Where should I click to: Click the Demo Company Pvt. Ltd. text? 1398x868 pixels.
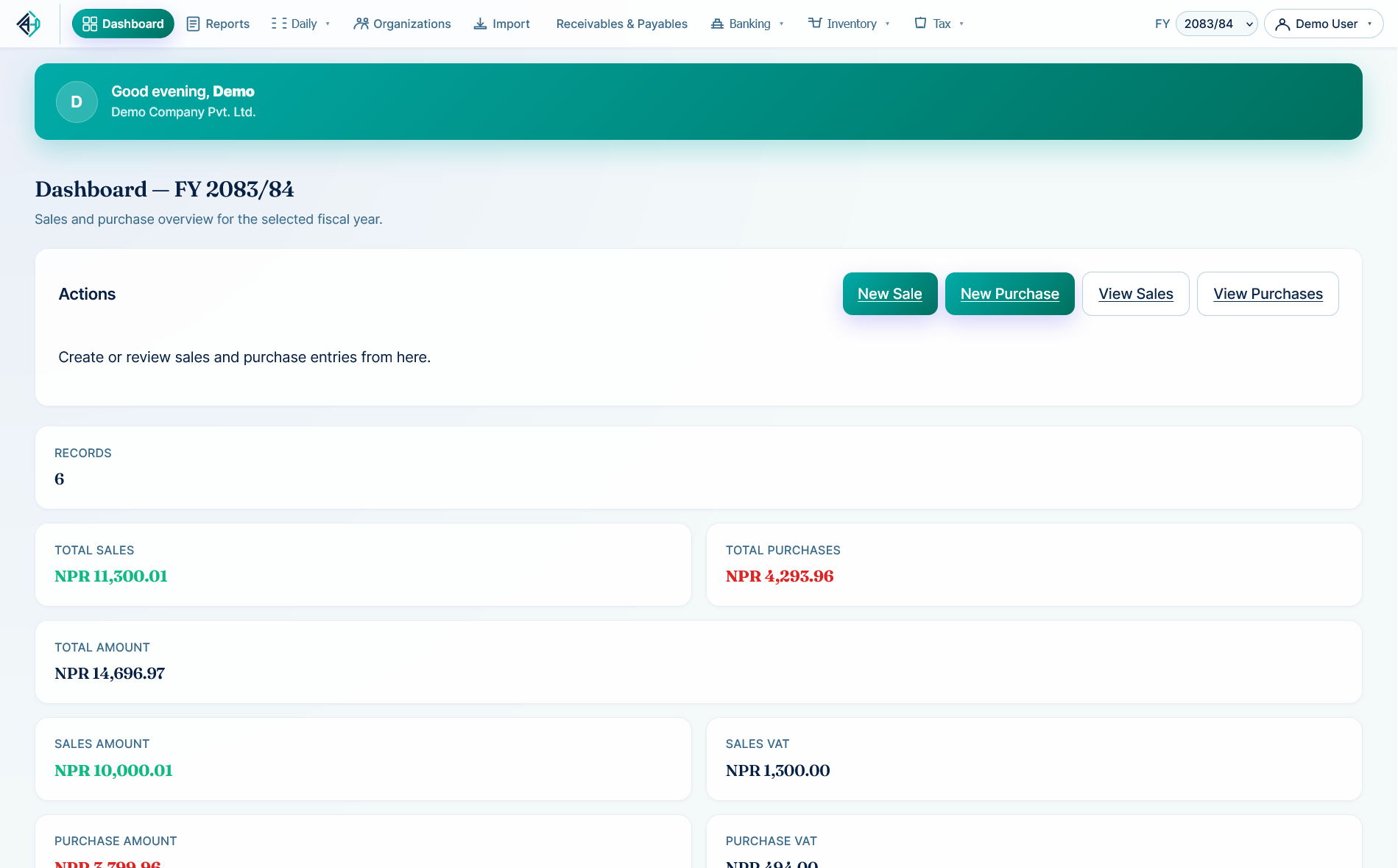(x=183, y=112)
